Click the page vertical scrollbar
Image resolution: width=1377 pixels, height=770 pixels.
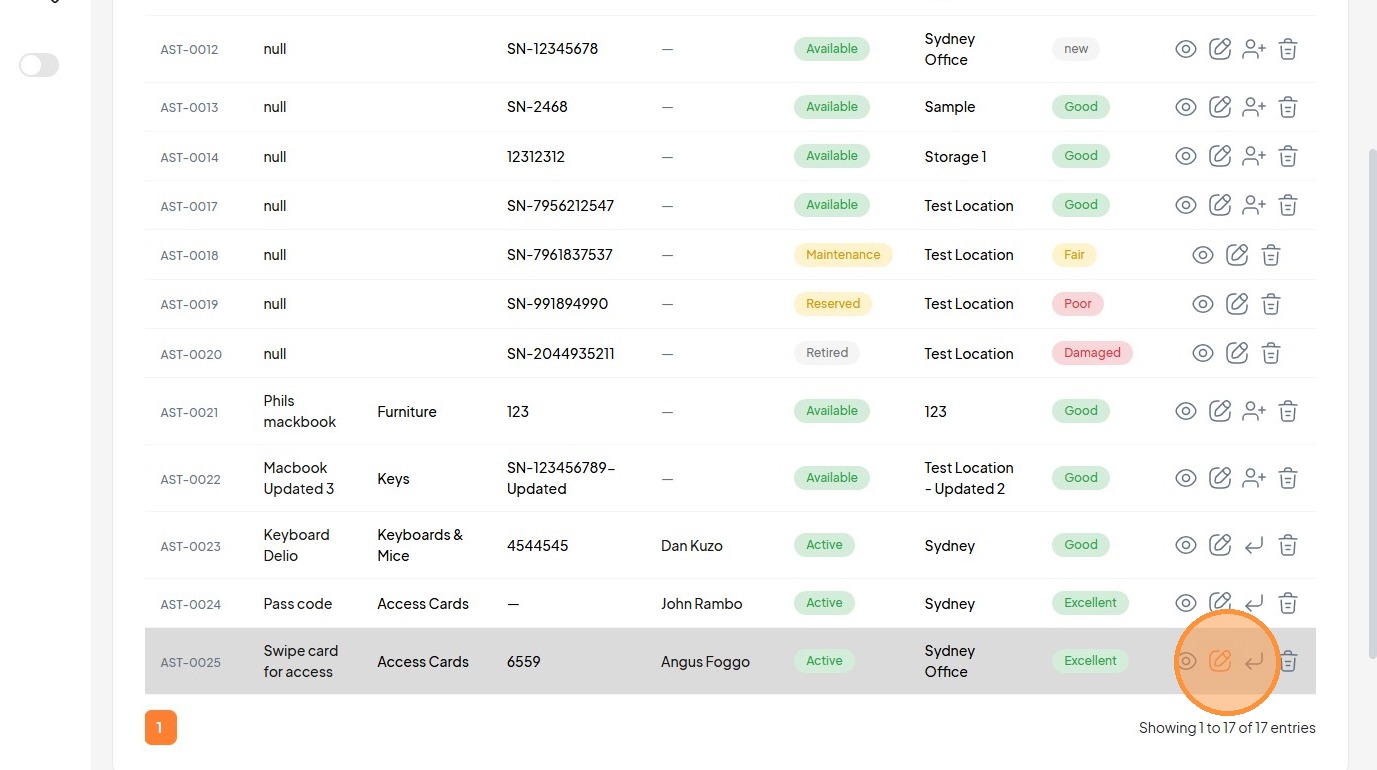[1370, 400]
